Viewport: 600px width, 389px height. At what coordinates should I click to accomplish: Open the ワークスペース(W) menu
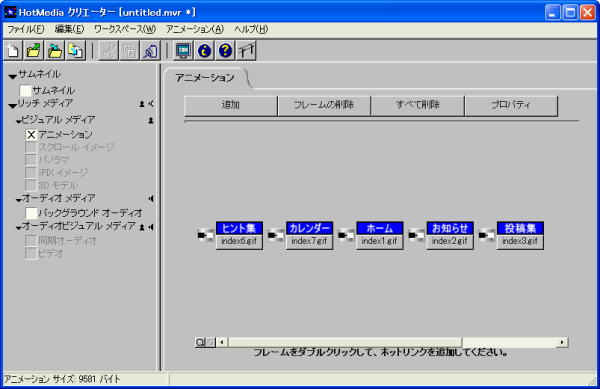[x=125, y=29]
